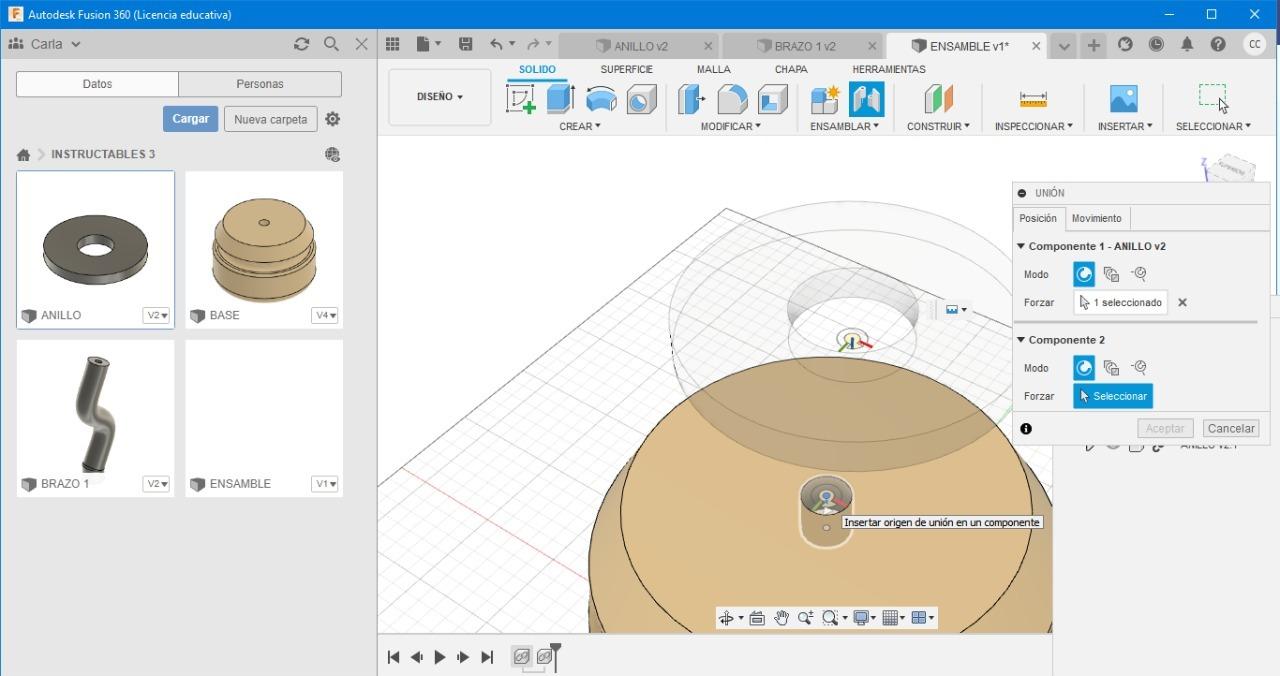Expand the CREAR menu
Screen dimensions: 1280x676
tap(580, 126)
